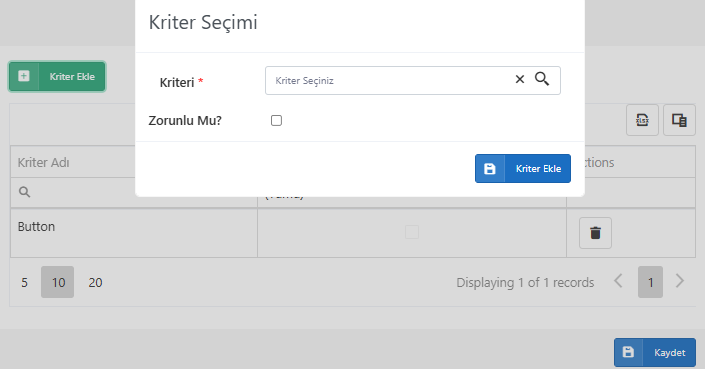The height and width of the screenshot is (369, 705).
Task: Click the Kaydet save button
Action: (x=655, y=352)
